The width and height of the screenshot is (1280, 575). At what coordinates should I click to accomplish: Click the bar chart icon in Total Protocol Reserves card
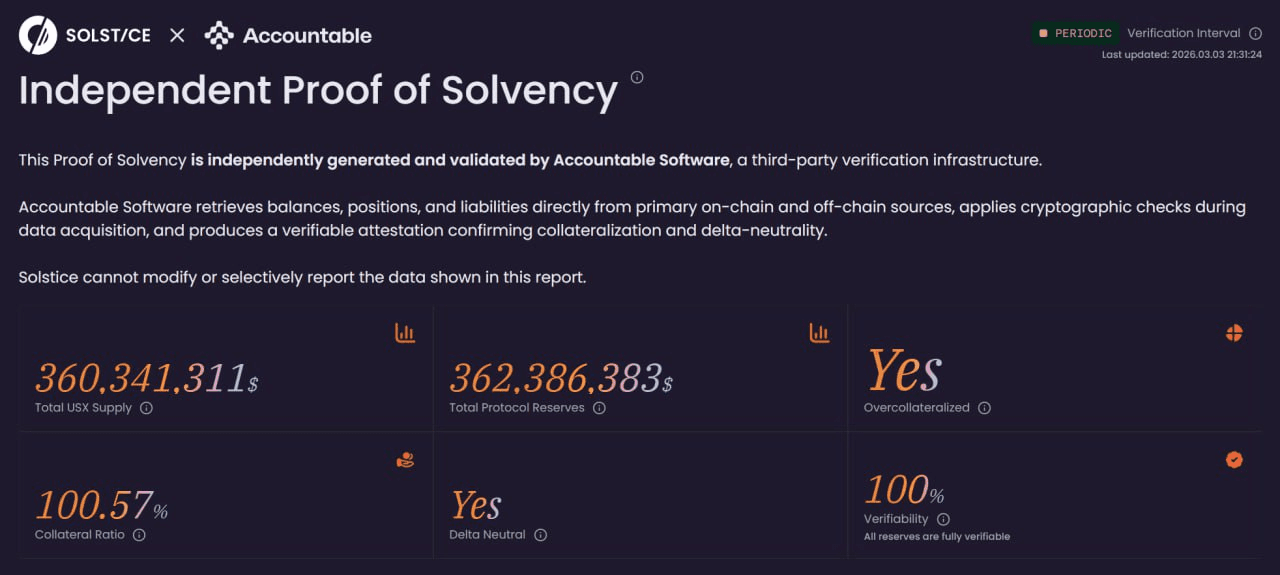click(x=819, y=333)
